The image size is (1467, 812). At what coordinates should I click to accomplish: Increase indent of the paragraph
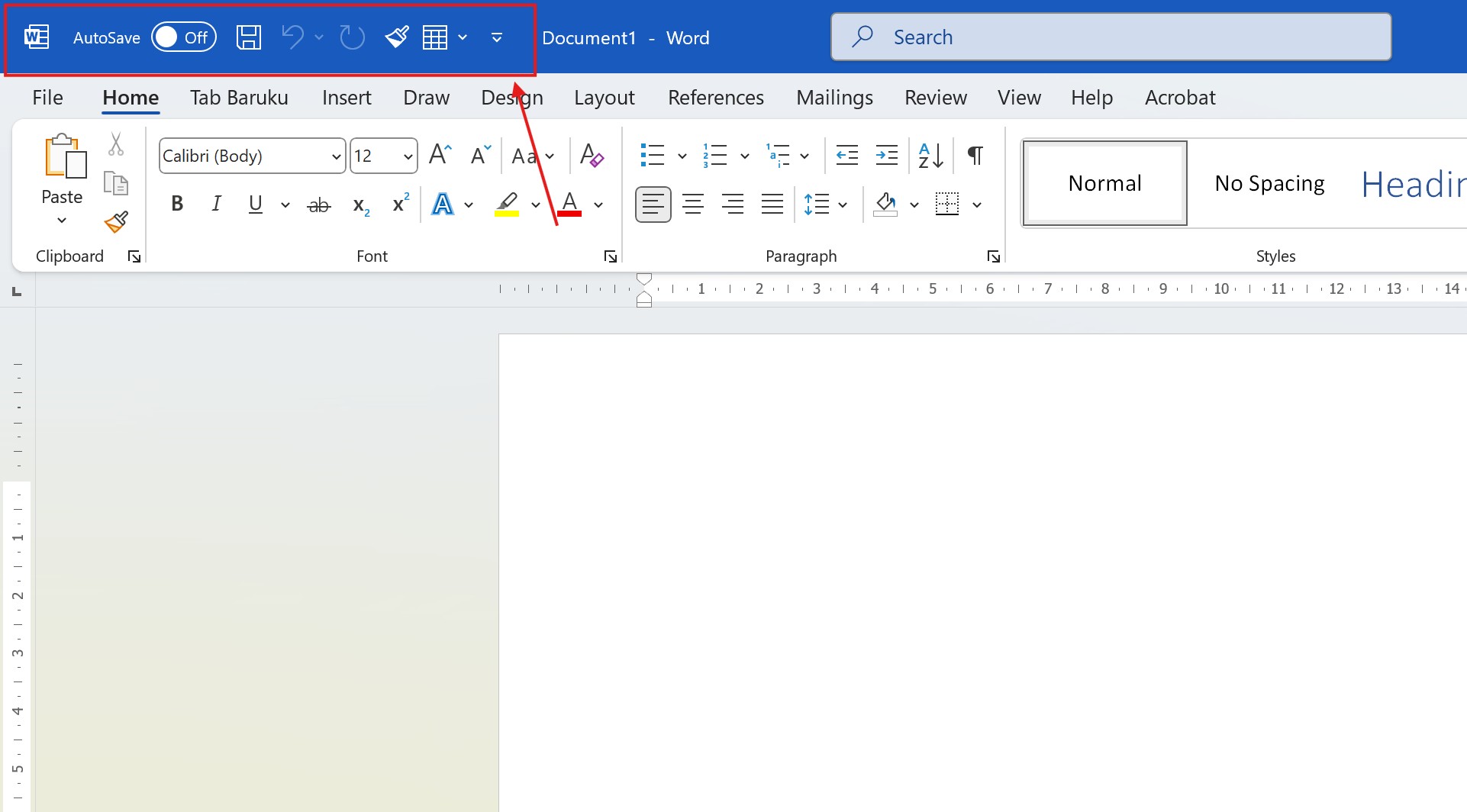click(886, 156)
